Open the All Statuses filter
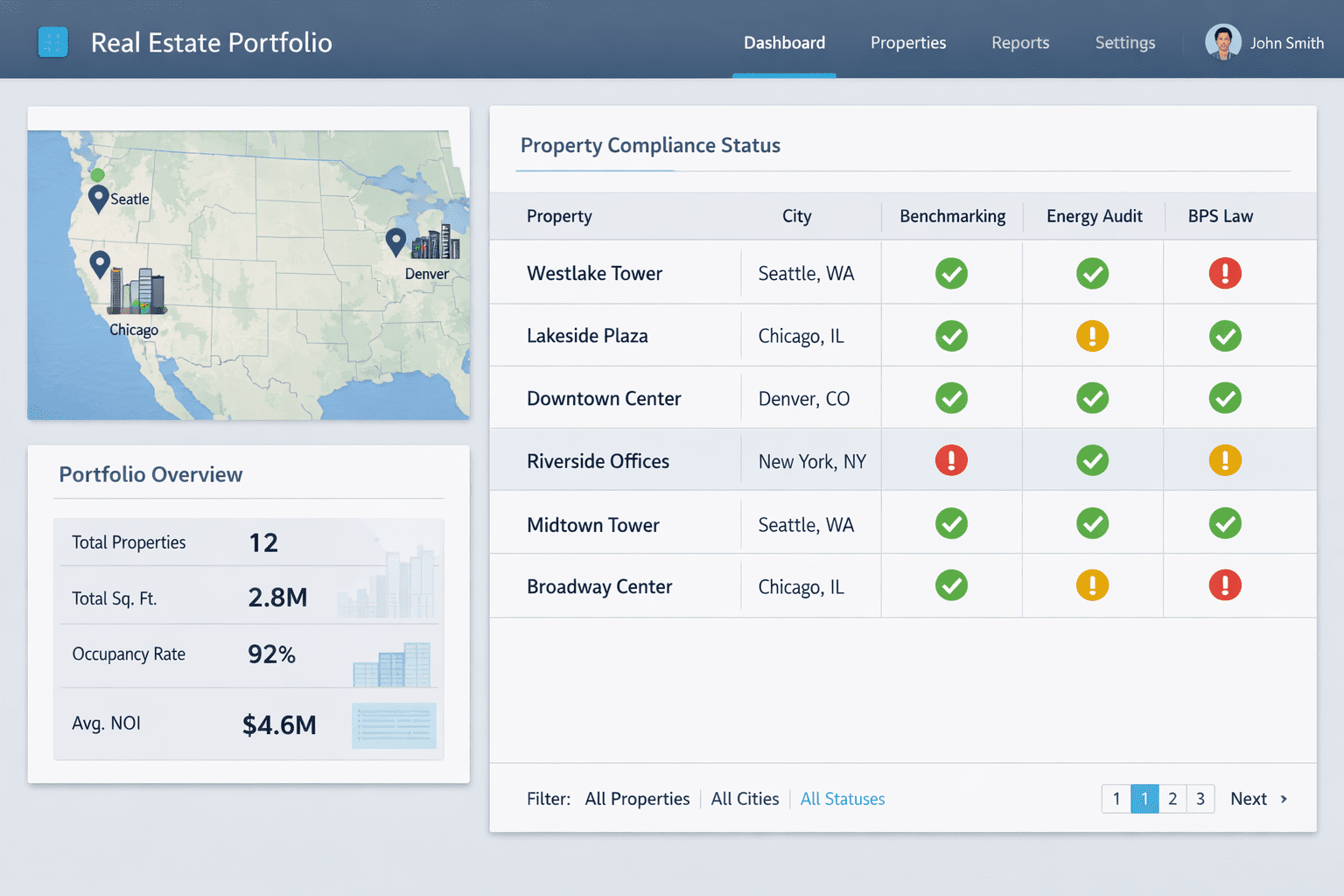 point(842,799)
